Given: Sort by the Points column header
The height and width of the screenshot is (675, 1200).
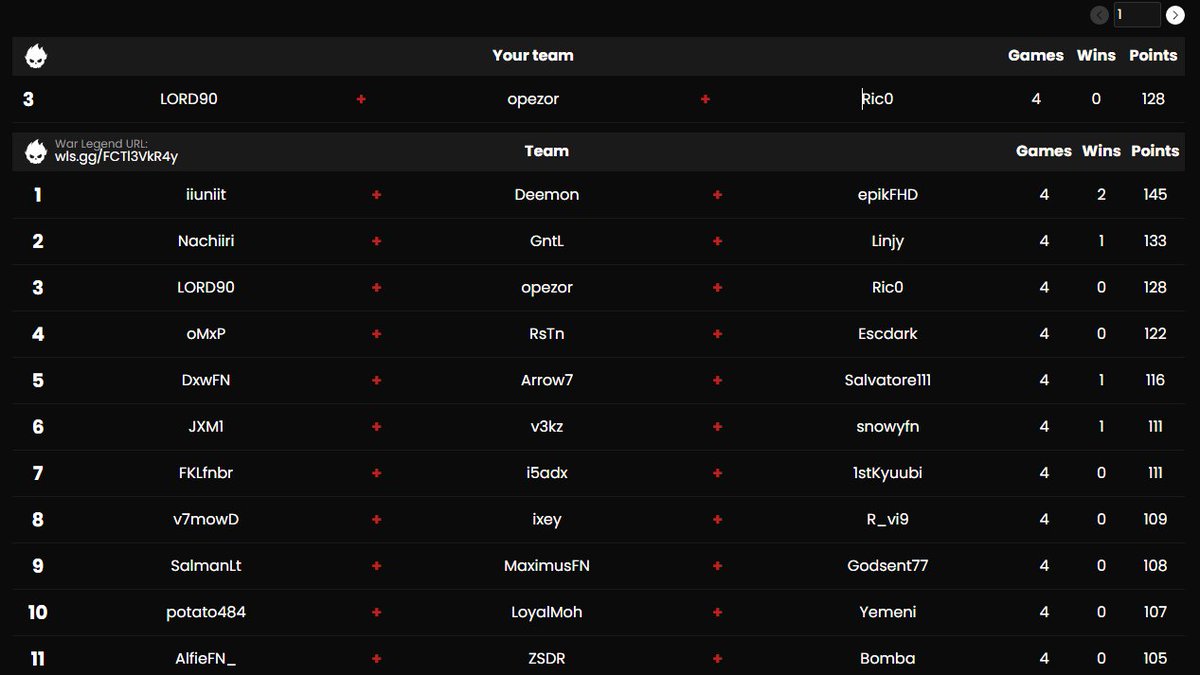Looking at the screenshot, I should pos(1155,150).
